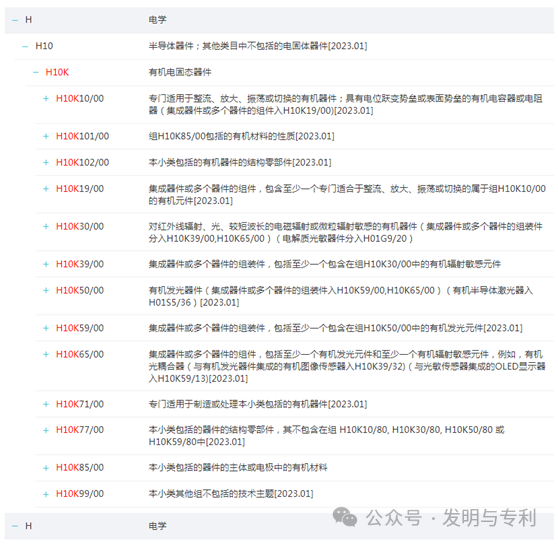Click the H10K30/00 description about 红外线辐射
Image resolution: width=558 pixels, height=546 pixels.
point(346,232)
